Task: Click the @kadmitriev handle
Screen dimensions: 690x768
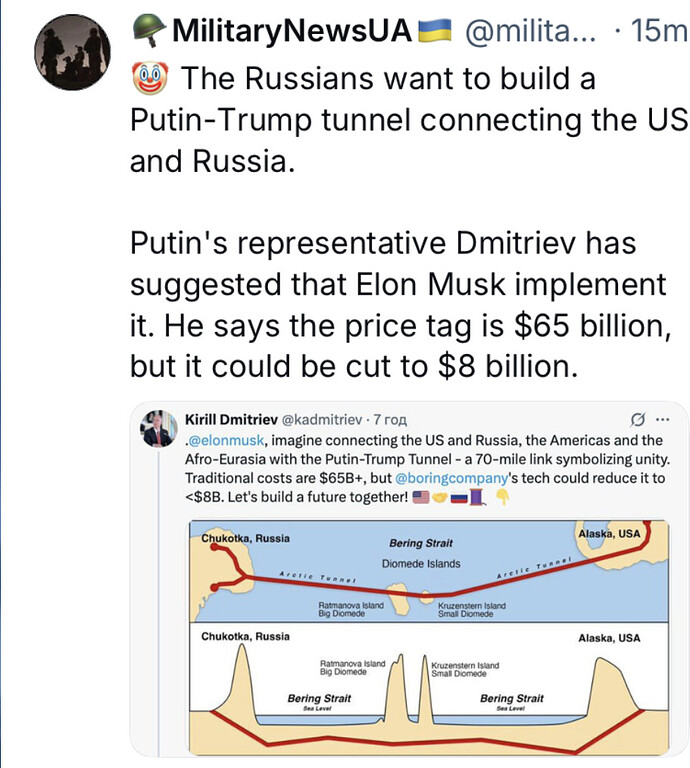Action: pos(322,417)
